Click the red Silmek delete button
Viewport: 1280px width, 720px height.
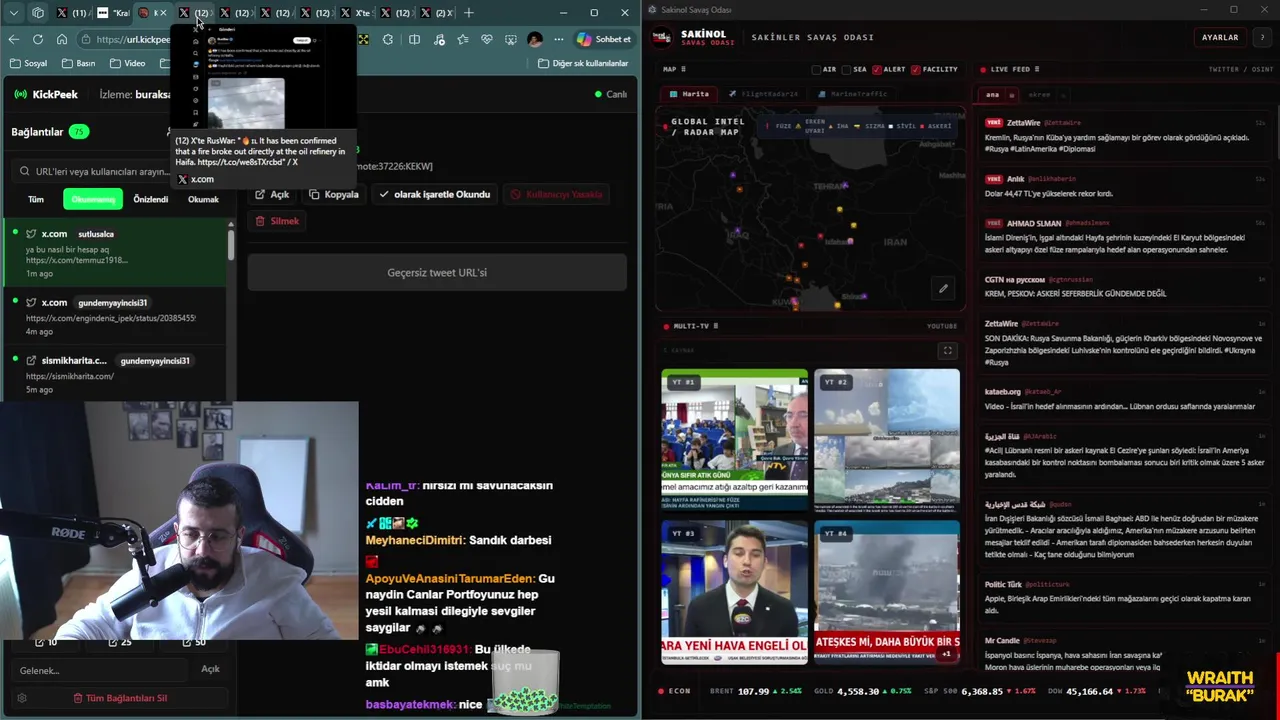pos(277,221)
